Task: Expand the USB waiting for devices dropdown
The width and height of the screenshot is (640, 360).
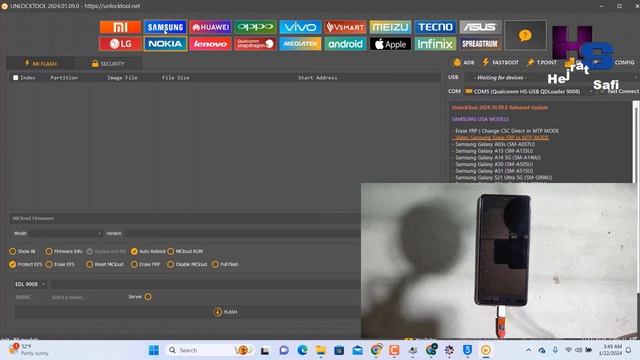Action: pos(552,78)
